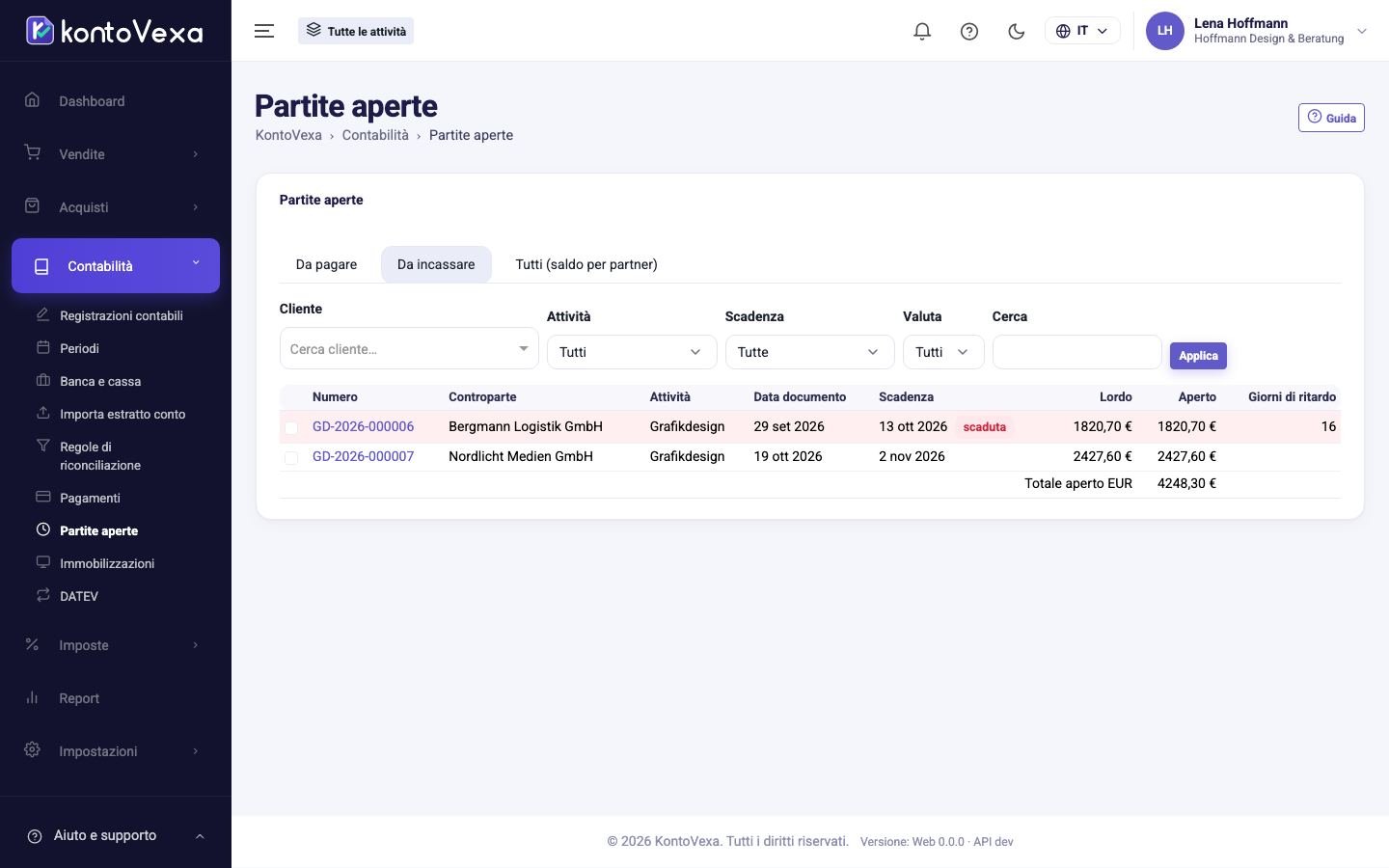Viewport: 1389px width, 868px height.
Task: Click the hamburger menu icon
Action: 264,31
